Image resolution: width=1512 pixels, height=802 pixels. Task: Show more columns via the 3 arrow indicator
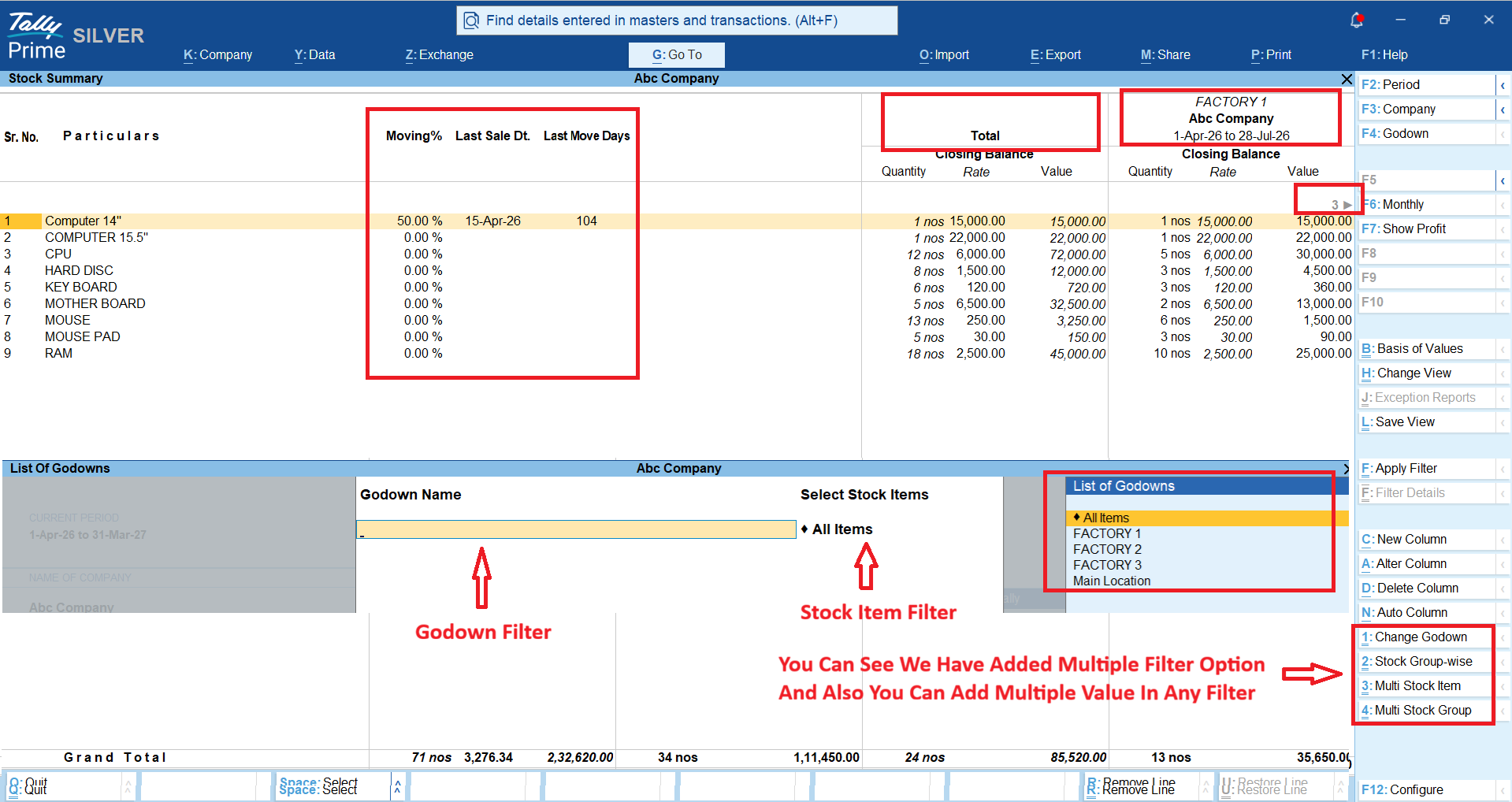[x=1342, y=205]
